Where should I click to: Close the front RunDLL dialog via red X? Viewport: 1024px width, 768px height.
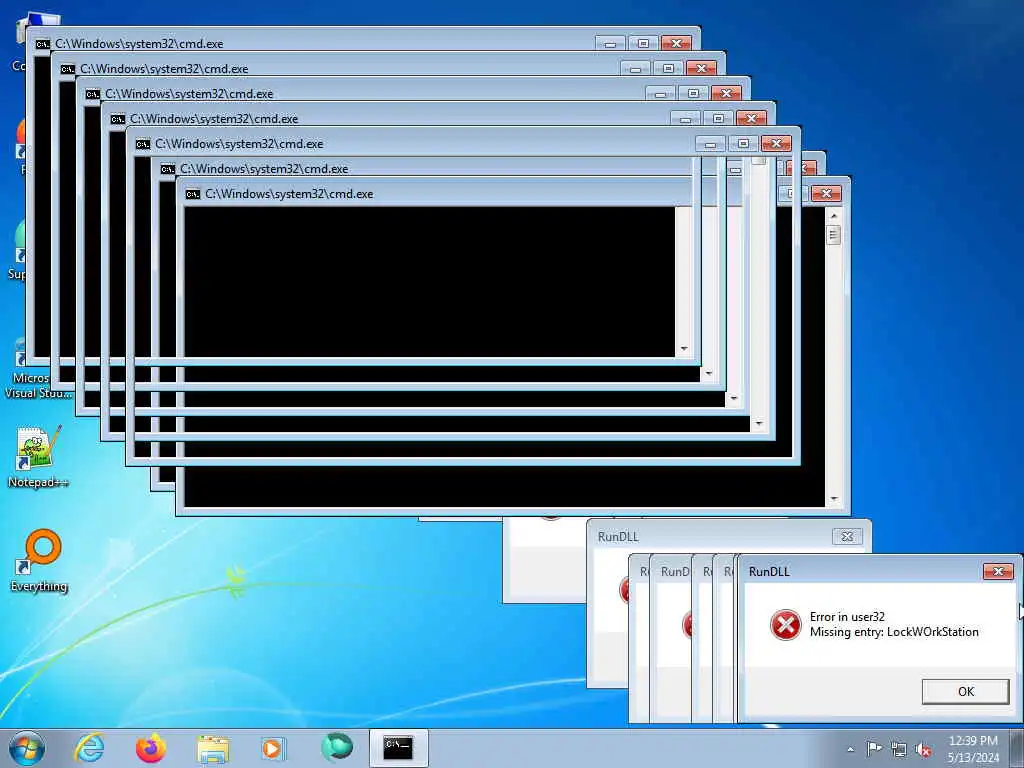click(998, 571)
